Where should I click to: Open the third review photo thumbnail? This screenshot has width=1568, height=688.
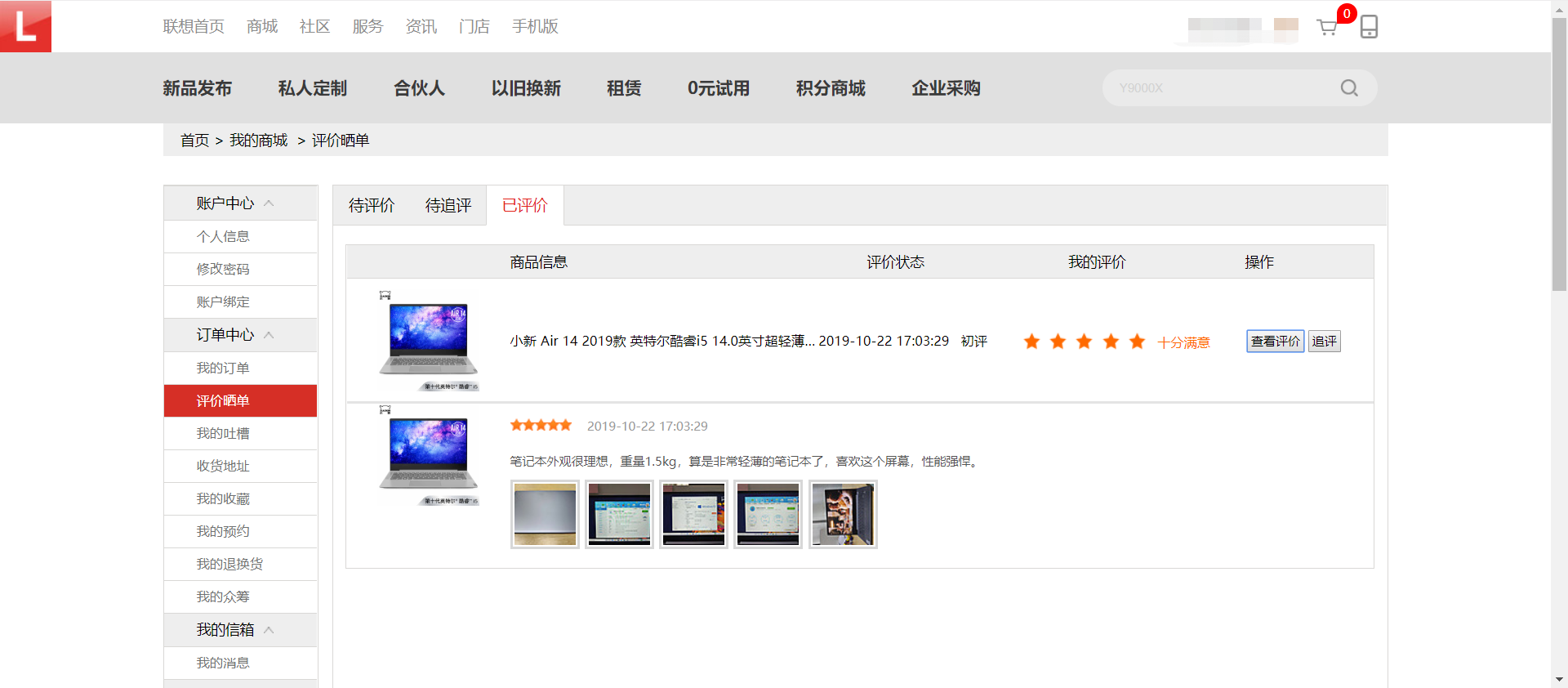point(693,514)
